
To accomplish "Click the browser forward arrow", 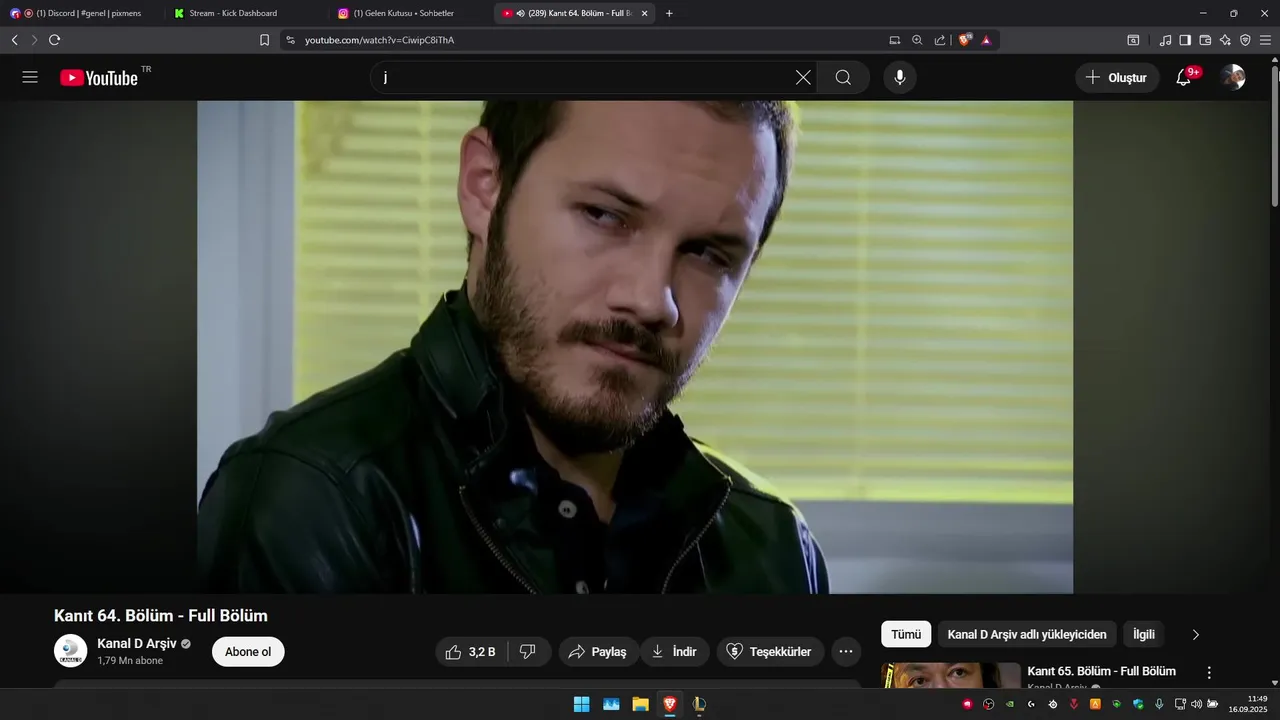I will (34, 40).
